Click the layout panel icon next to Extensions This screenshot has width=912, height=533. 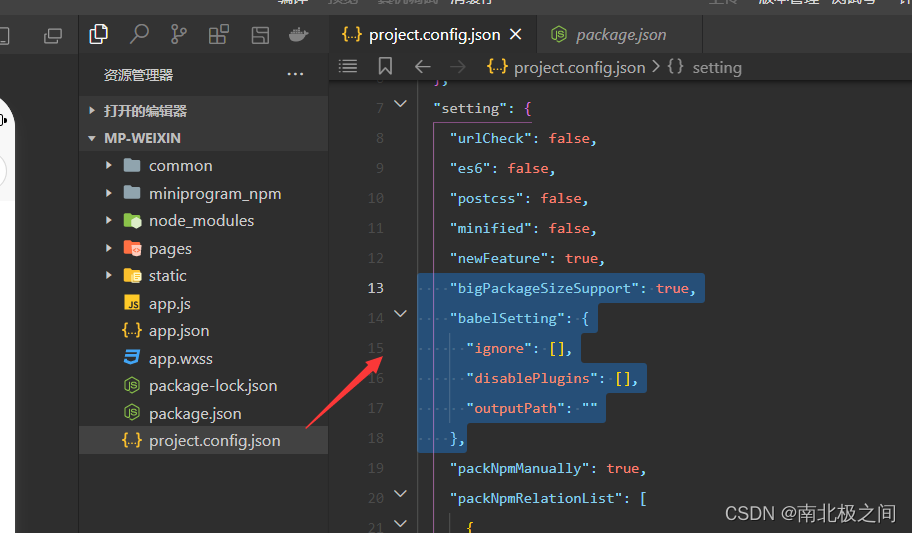(260, 35)
